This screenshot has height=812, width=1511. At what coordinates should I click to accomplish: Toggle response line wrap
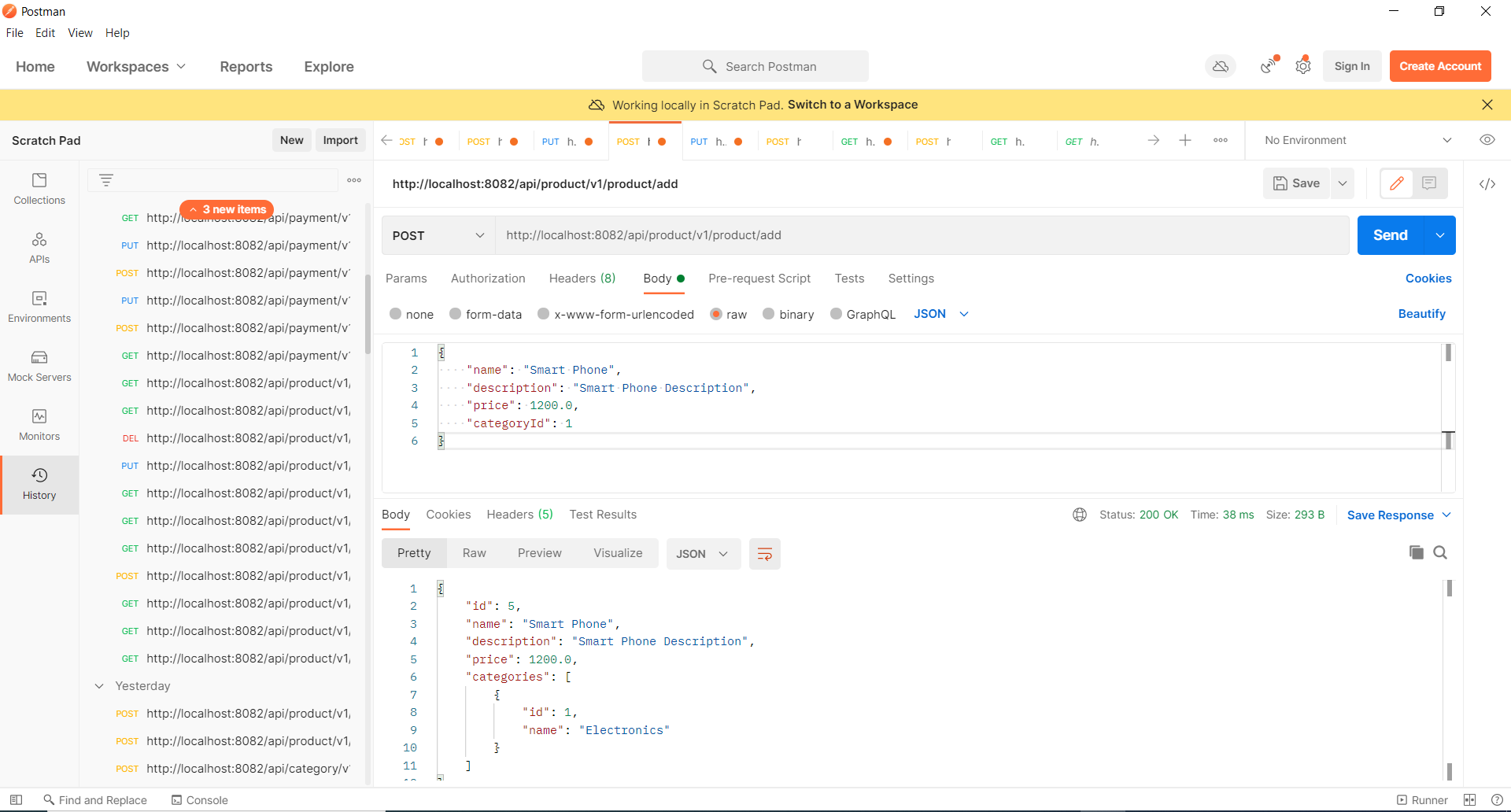(x=764, y=554)
